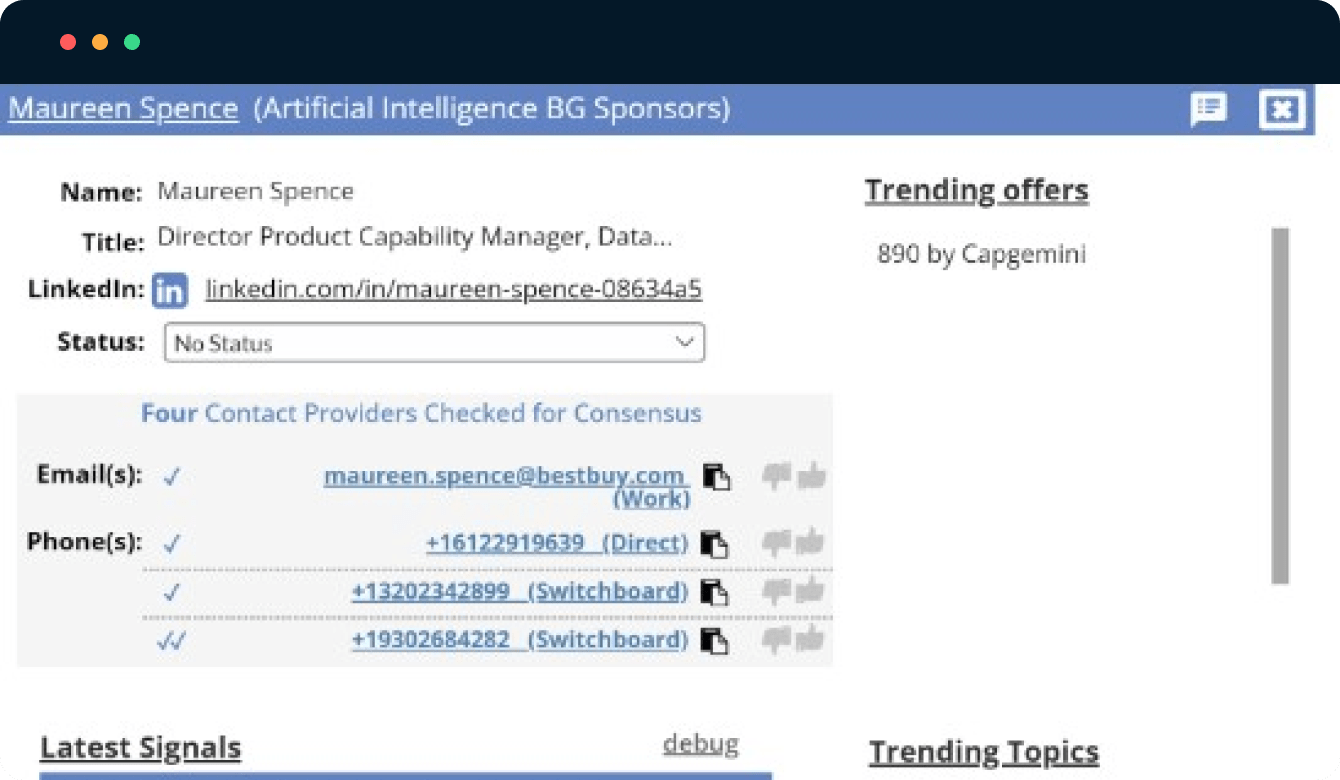Click the Trending offers scrollbar

click(x=1279, y=405)
